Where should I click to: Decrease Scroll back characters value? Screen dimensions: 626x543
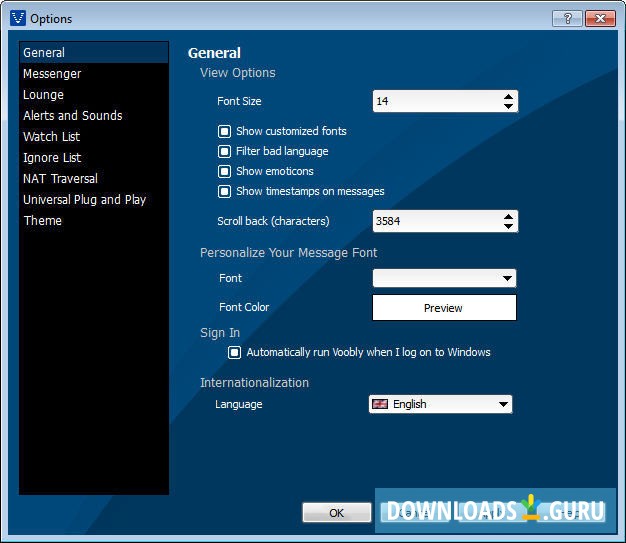coord(508,226)
